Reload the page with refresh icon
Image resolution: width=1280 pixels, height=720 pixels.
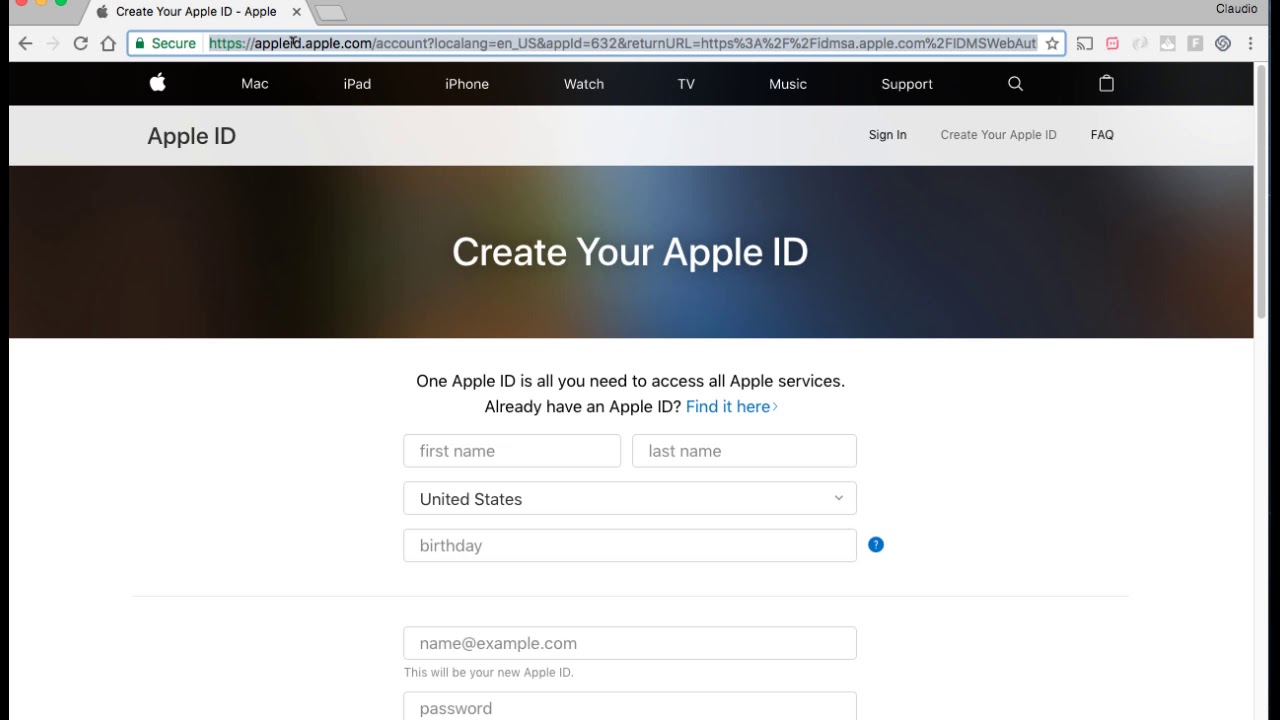(81, 43)
